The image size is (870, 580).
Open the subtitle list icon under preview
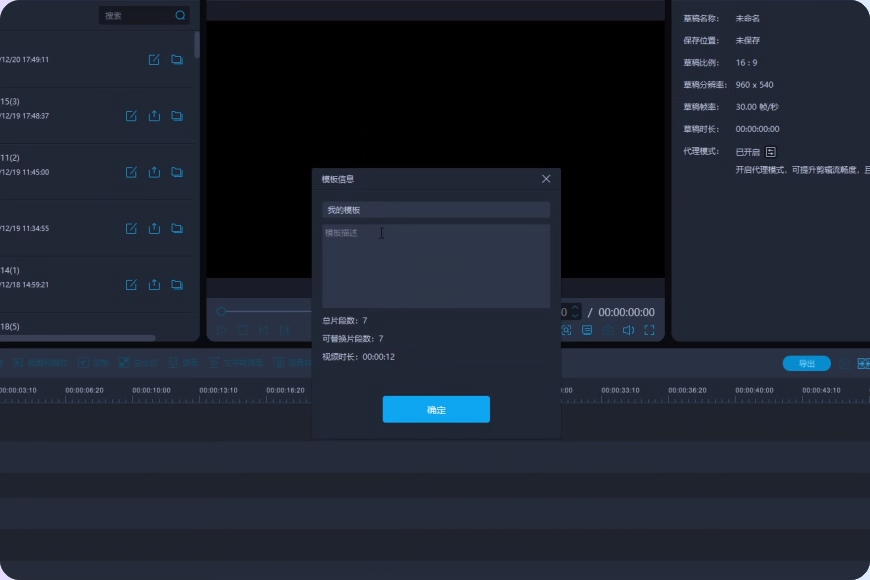[587, 330]
